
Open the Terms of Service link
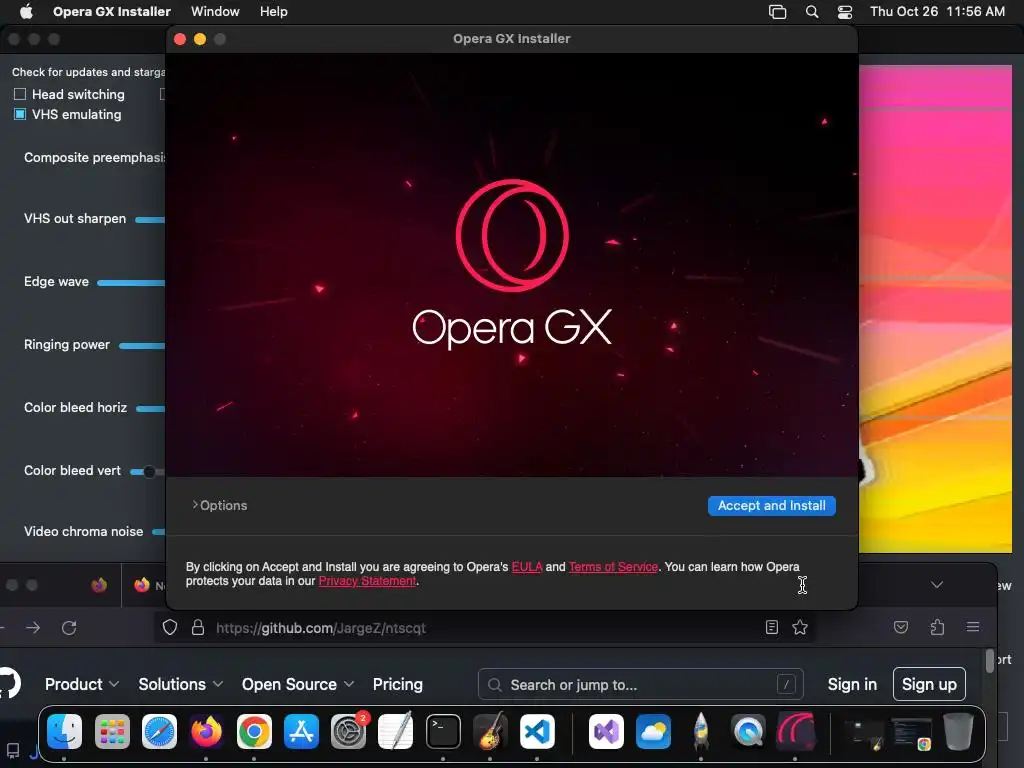tap(613, 567)
